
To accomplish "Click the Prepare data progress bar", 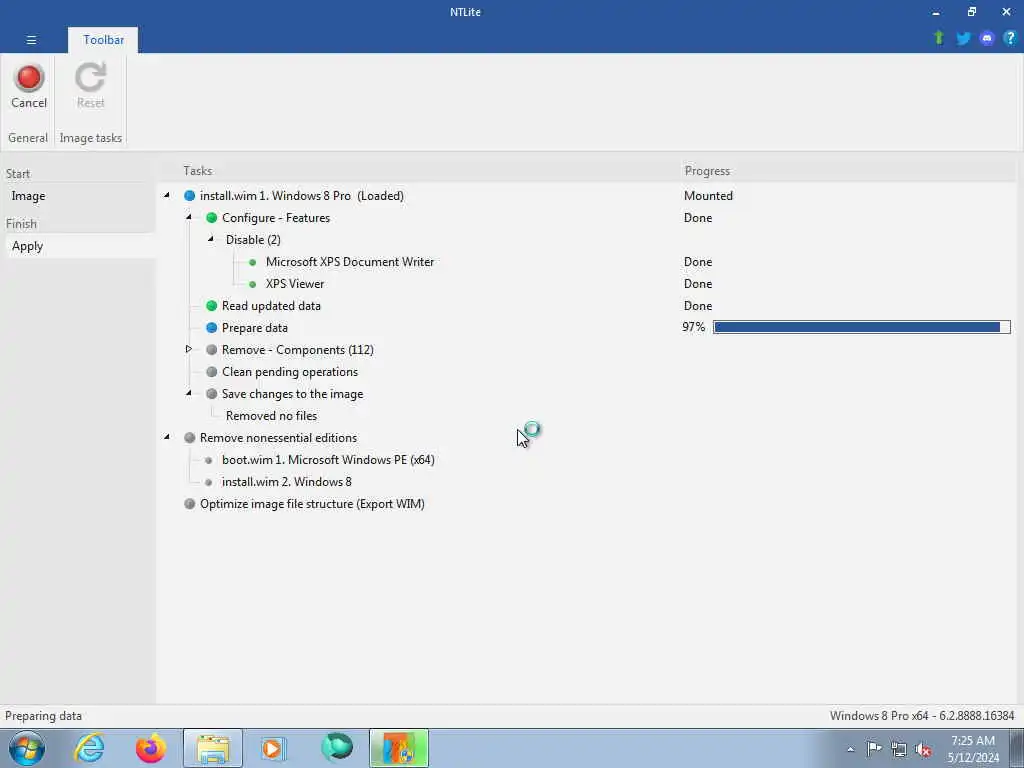I will pyautogui.click(x=861, y=327).
